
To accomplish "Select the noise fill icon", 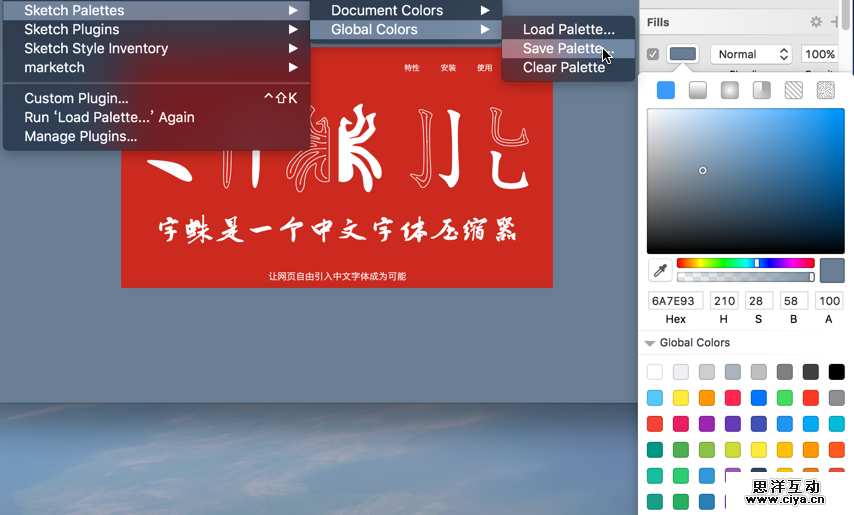I will (825, 90).
